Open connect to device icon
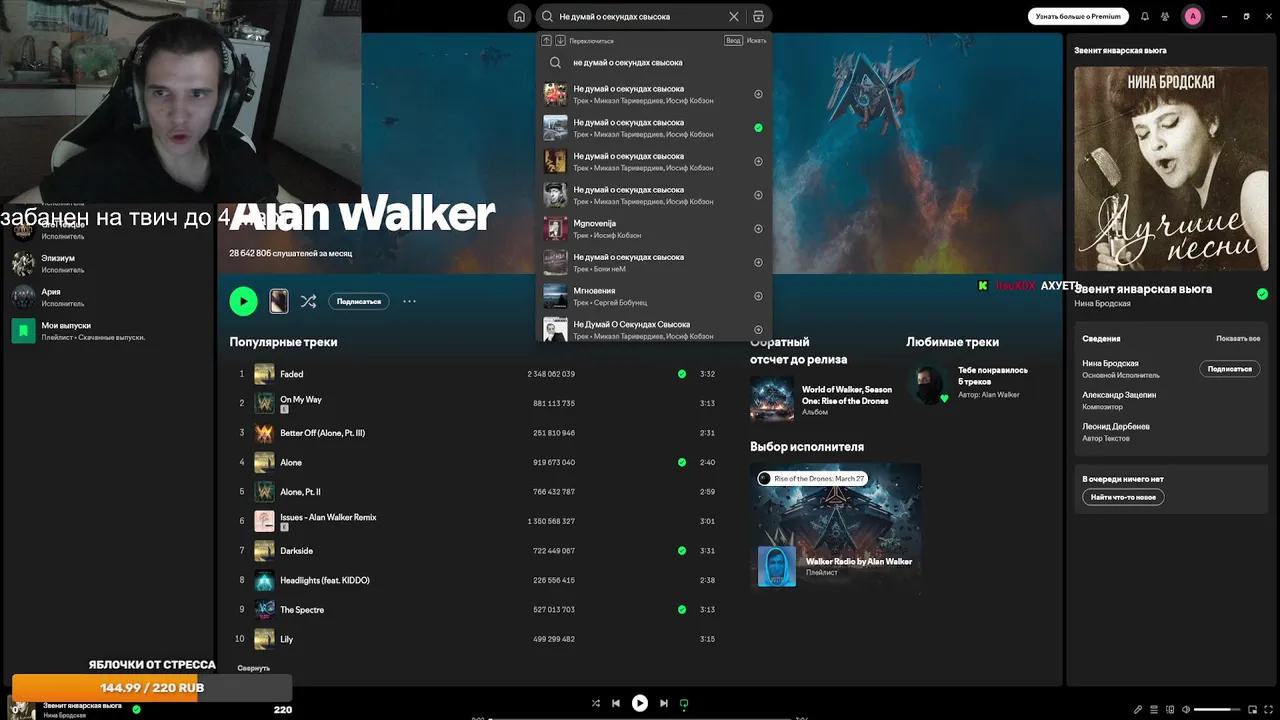This screenshot has width=1280, height=720. [x=1170, y=710]
